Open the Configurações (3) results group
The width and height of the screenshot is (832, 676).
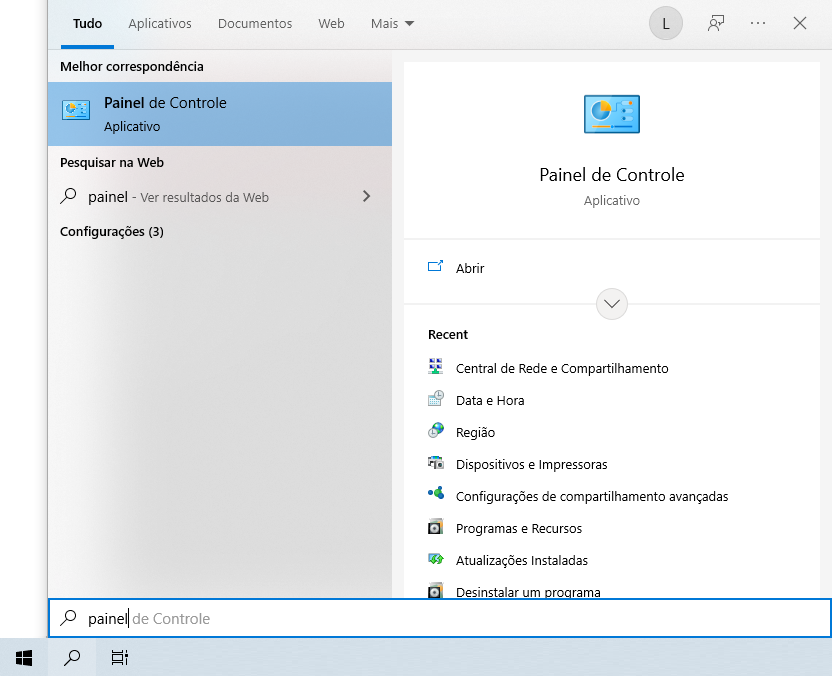pyautogui.click(x=112, y=231)
